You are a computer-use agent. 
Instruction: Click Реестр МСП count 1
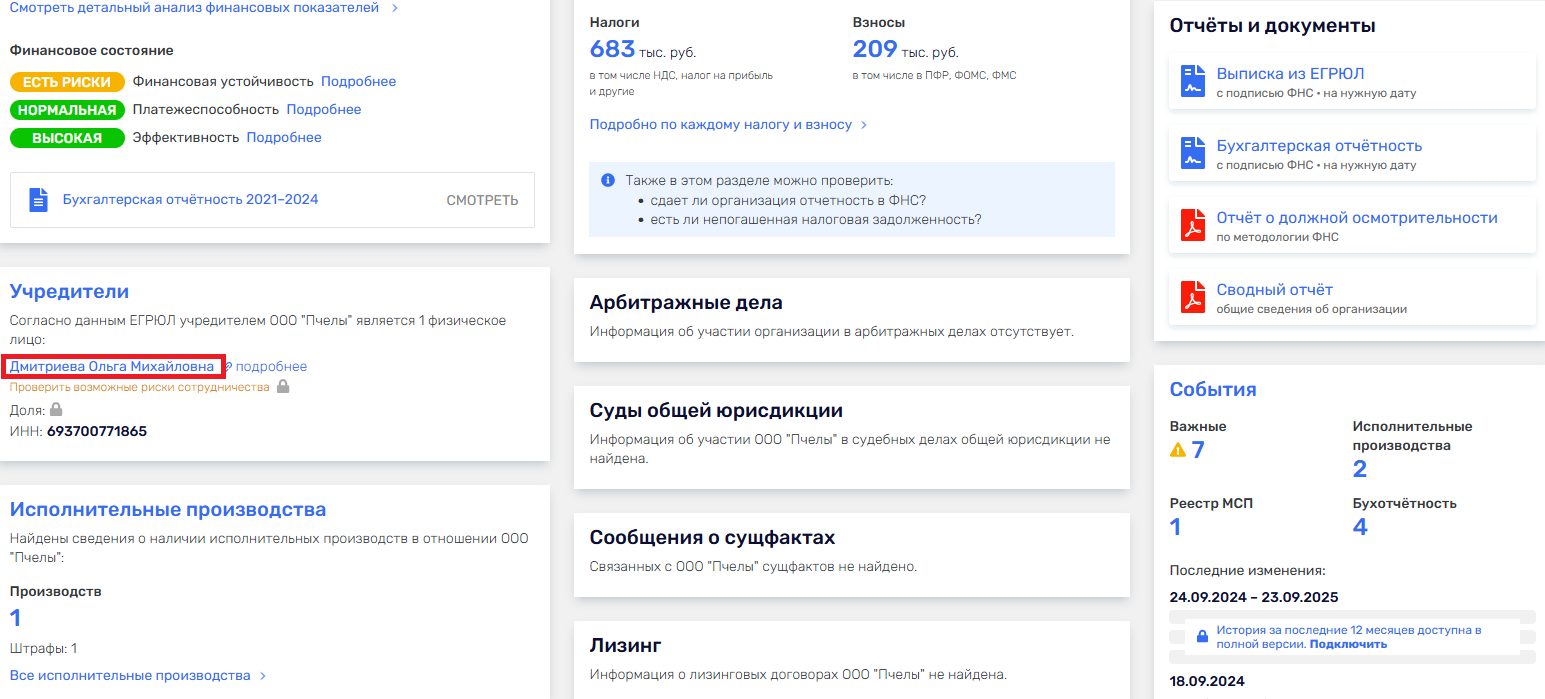[x=1176, y=527]
